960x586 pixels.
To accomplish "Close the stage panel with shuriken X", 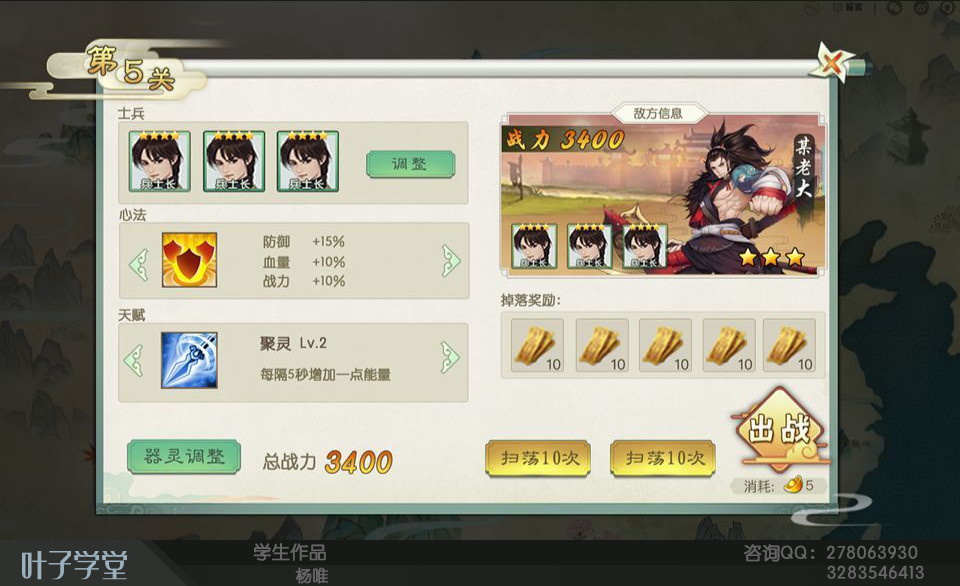I will click(x=832, y=62).
